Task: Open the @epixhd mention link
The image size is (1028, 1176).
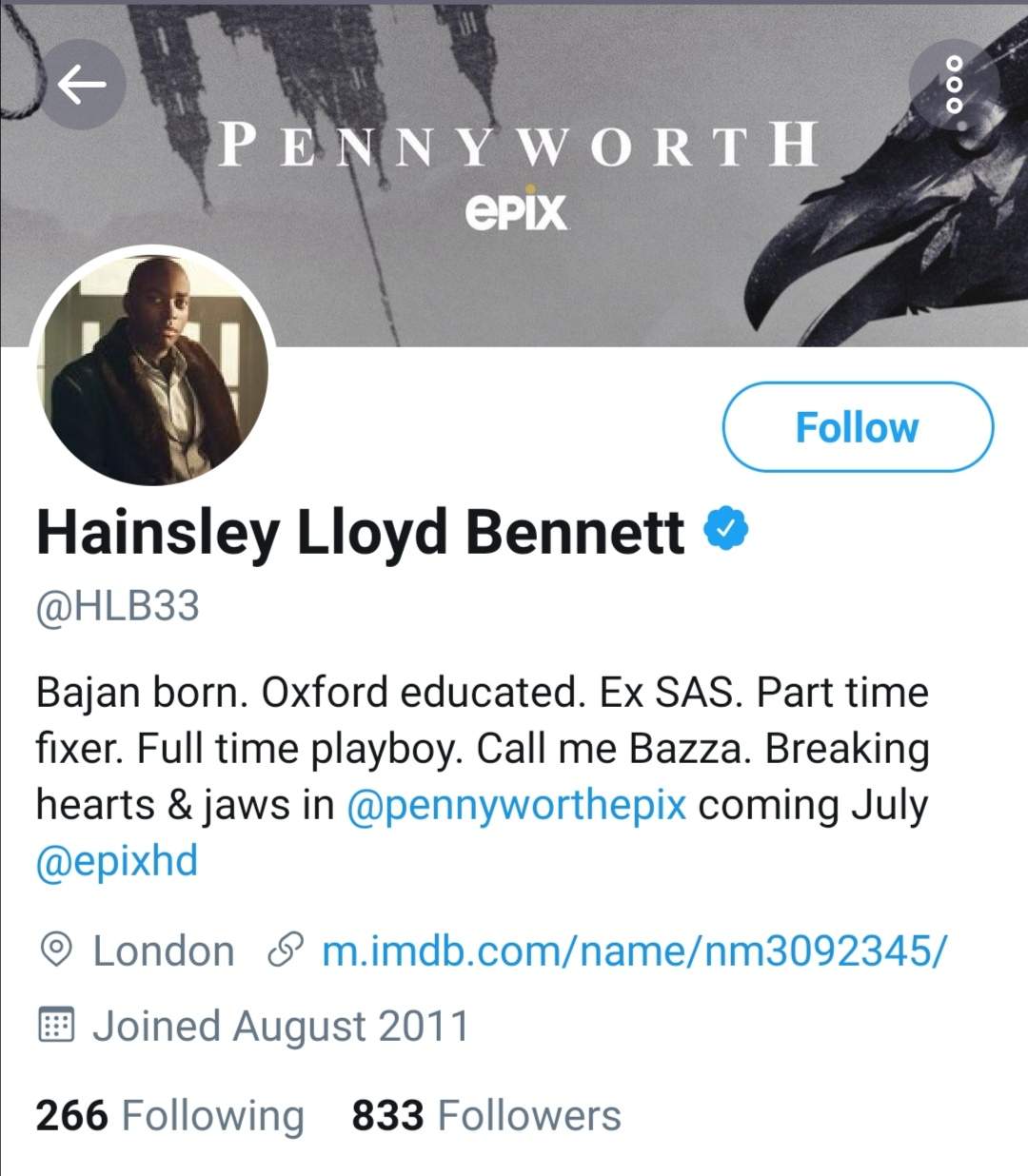Action: [117, 861]
